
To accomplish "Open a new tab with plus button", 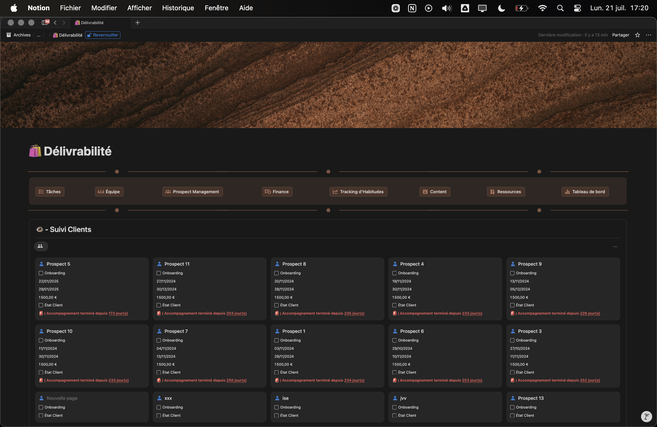I will pos(137,22).
